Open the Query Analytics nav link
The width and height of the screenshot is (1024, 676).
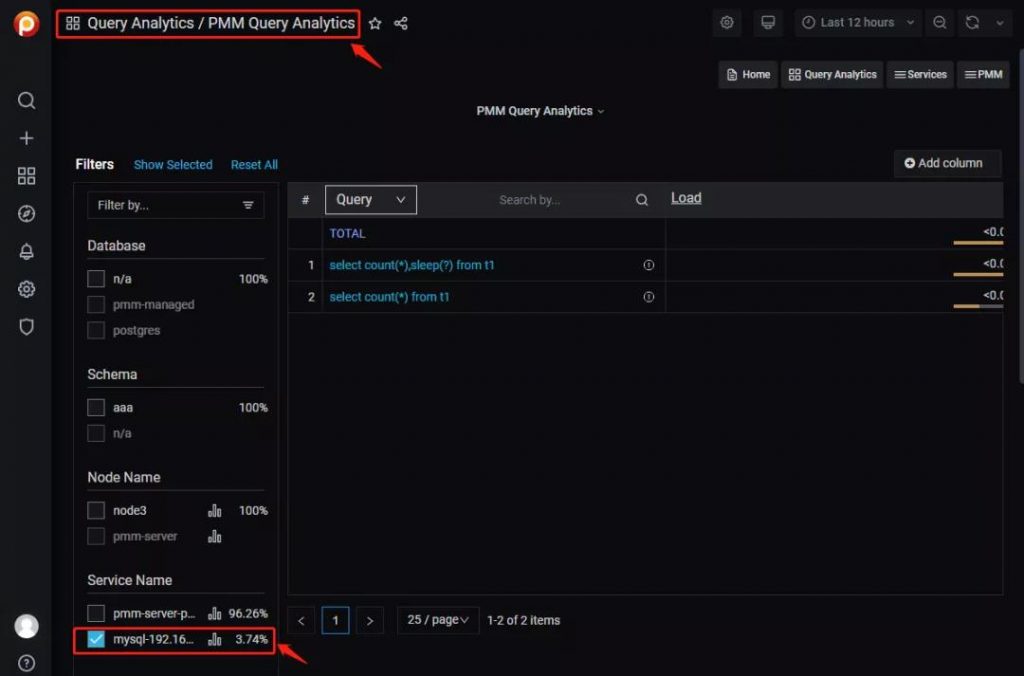pyautogui.click(x=833, y=74)
